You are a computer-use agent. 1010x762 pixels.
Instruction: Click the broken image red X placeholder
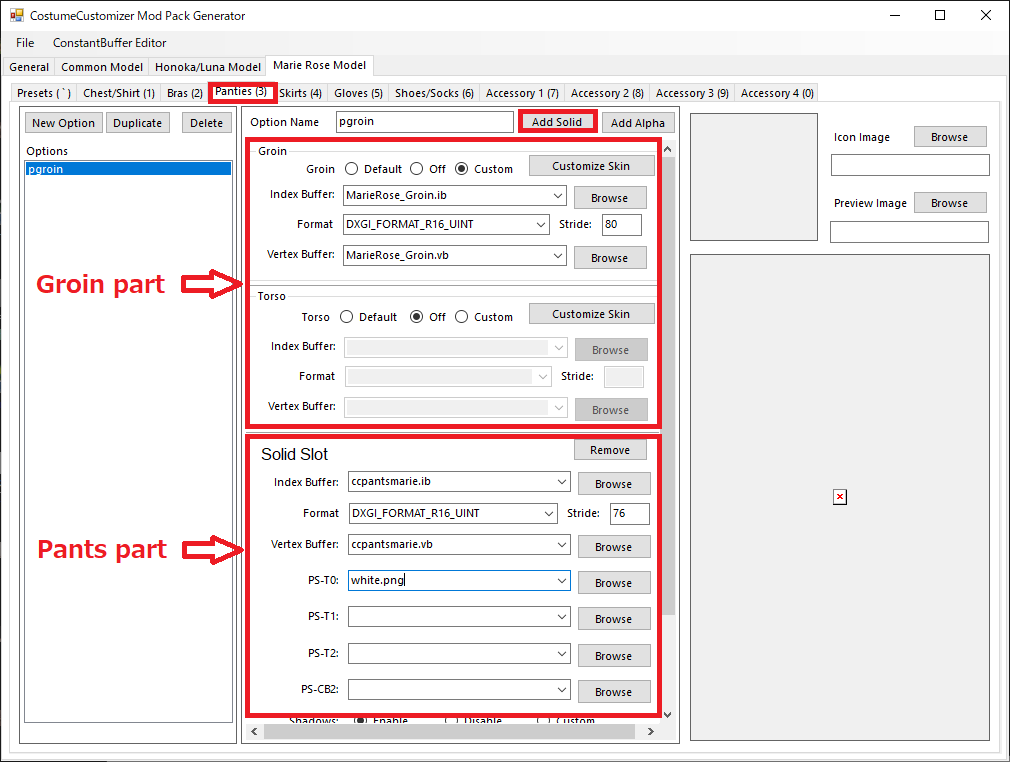coord(839,497)
